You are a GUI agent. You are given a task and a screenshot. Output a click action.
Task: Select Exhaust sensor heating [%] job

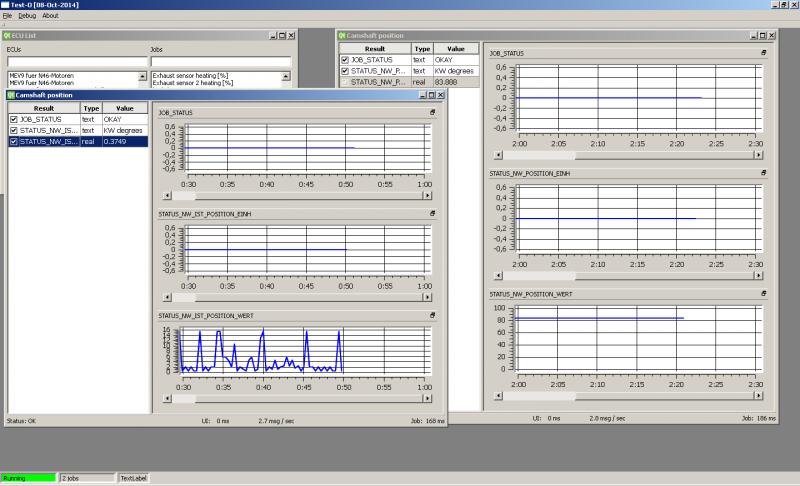click(x=192, y=75)
